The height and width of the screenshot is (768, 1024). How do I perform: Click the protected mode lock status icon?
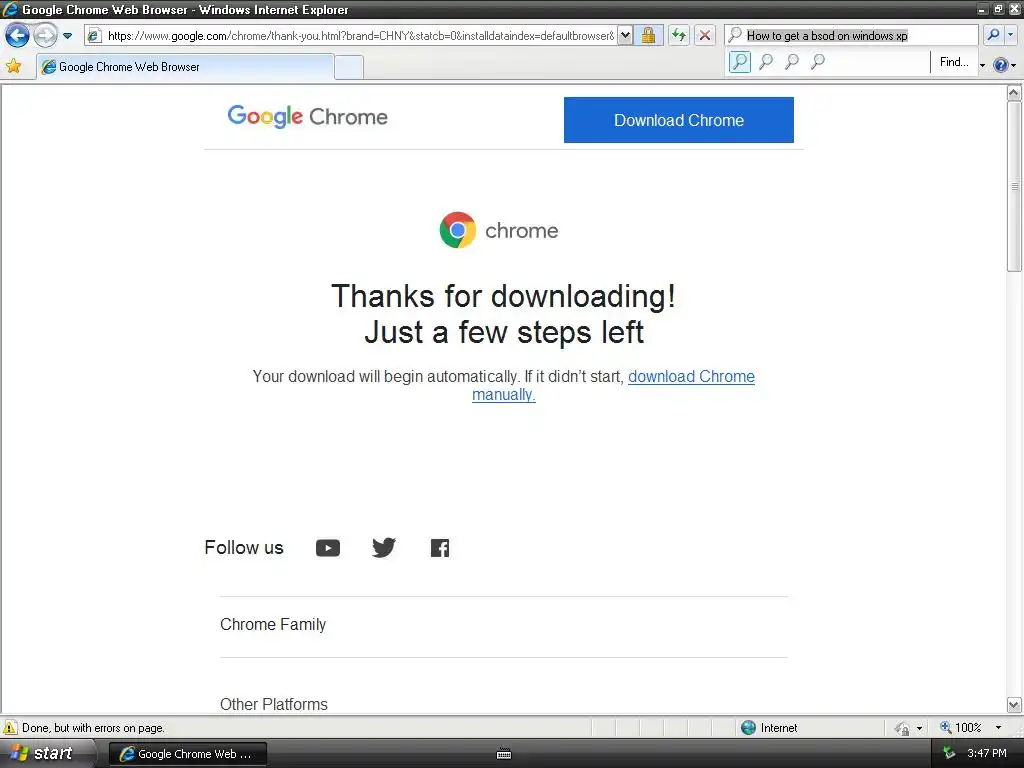tap(903, 728)
